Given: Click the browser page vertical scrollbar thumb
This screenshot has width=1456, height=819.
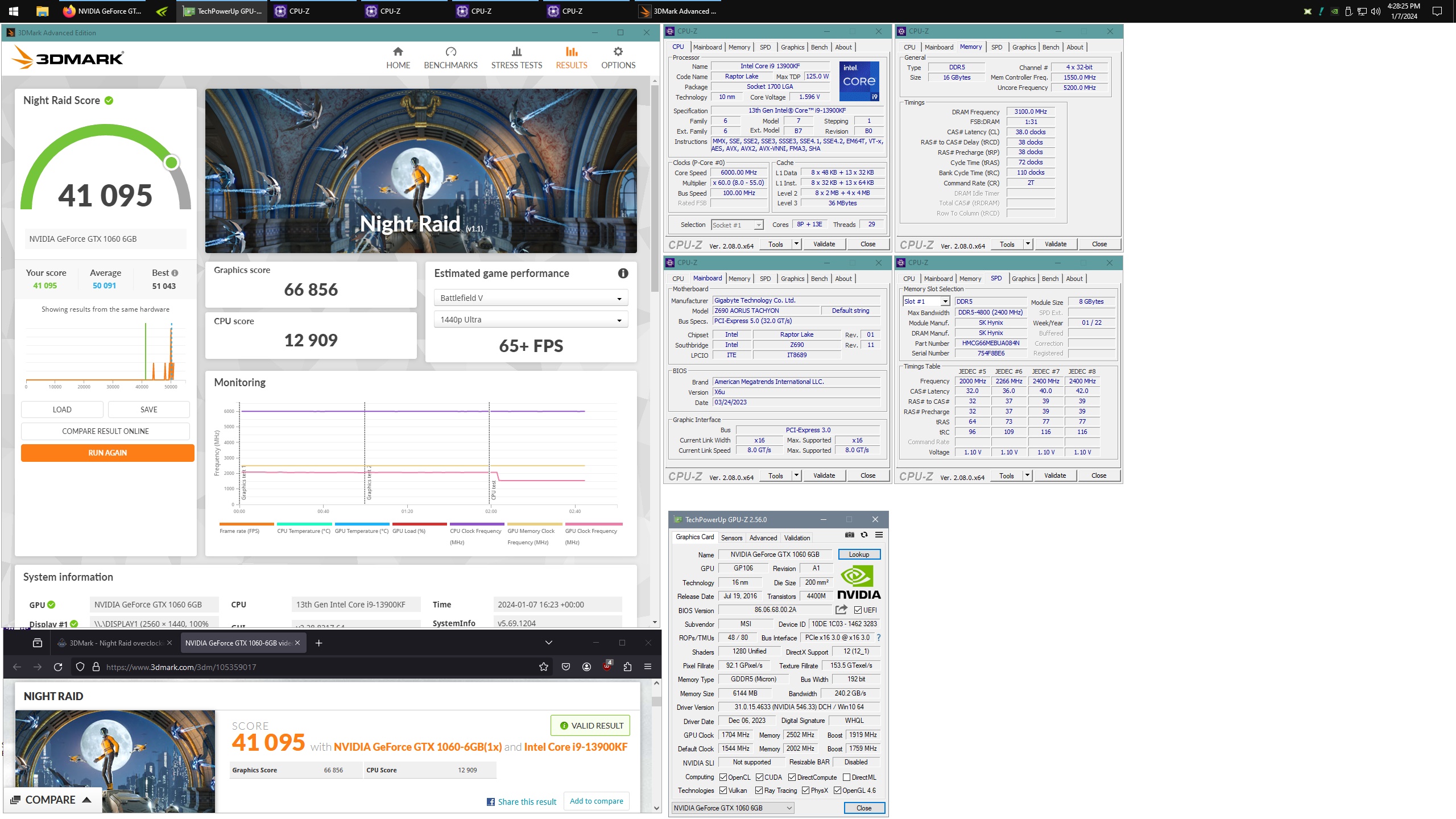Looking at the screenshot, I should pyautogui.click(x=656, y=701).
